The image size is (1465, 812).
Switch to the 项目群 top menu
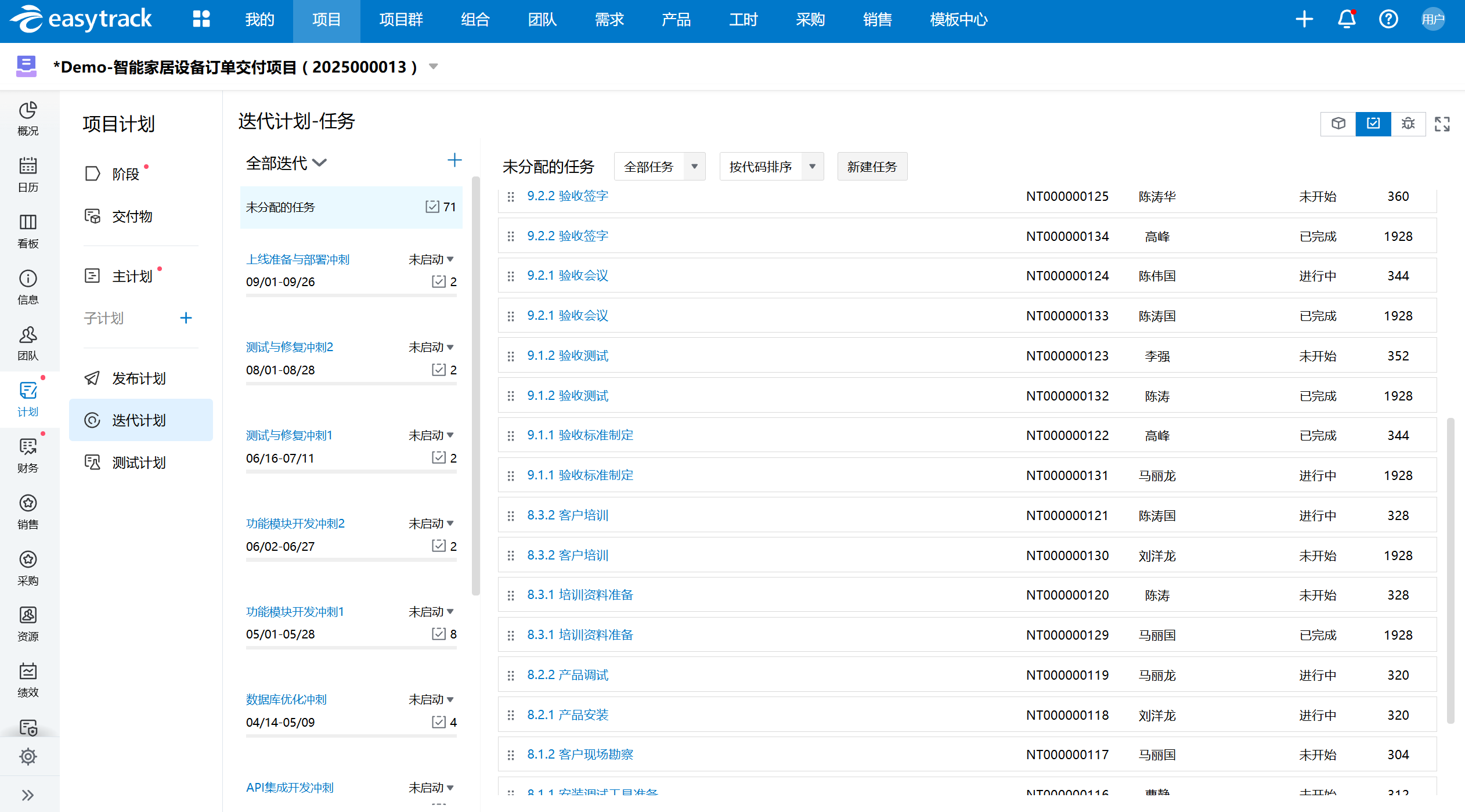click(400, 20)
